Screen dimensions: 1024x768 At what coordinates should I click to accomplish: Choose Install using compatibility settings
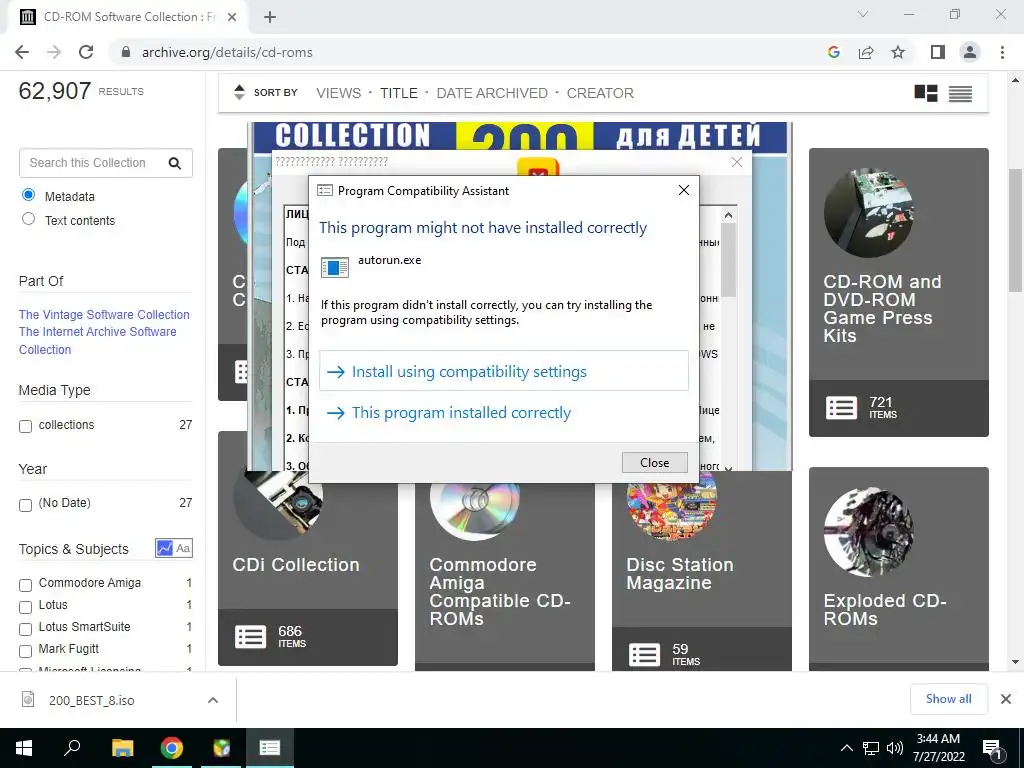504,371
